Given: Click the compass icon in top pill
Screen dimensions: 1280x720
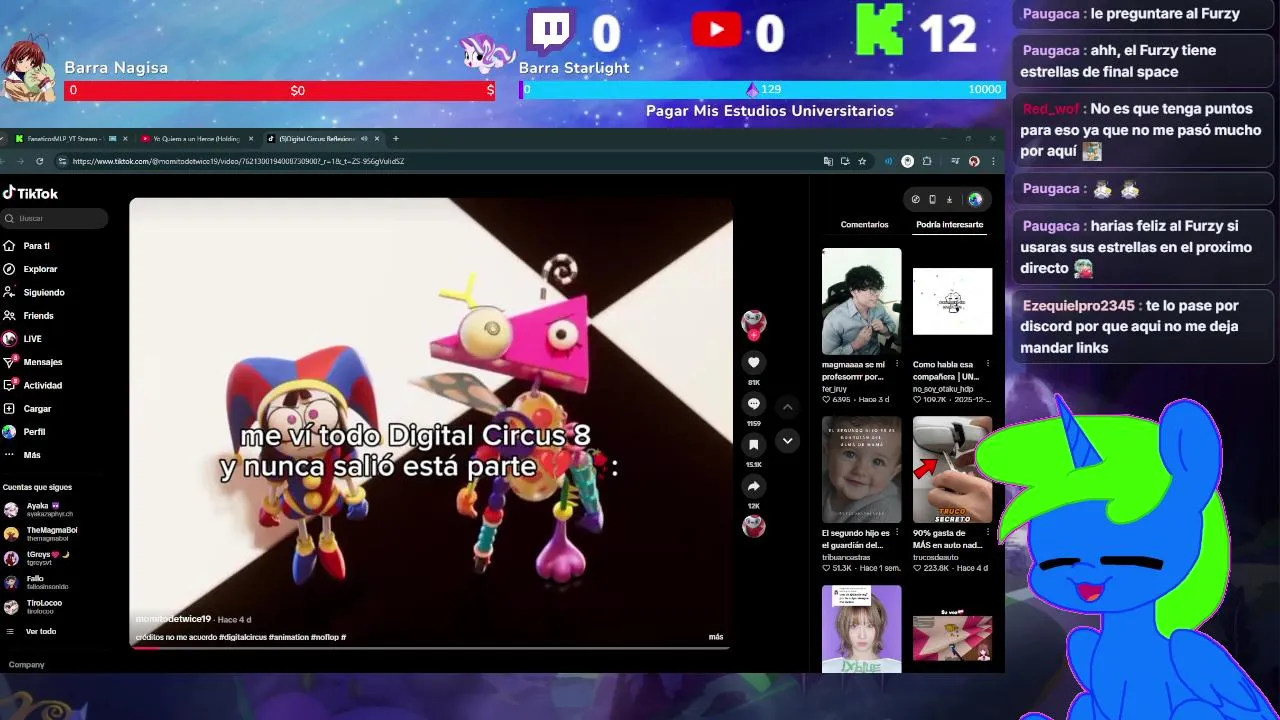Looking at the screenshot, I should [915, 199].
